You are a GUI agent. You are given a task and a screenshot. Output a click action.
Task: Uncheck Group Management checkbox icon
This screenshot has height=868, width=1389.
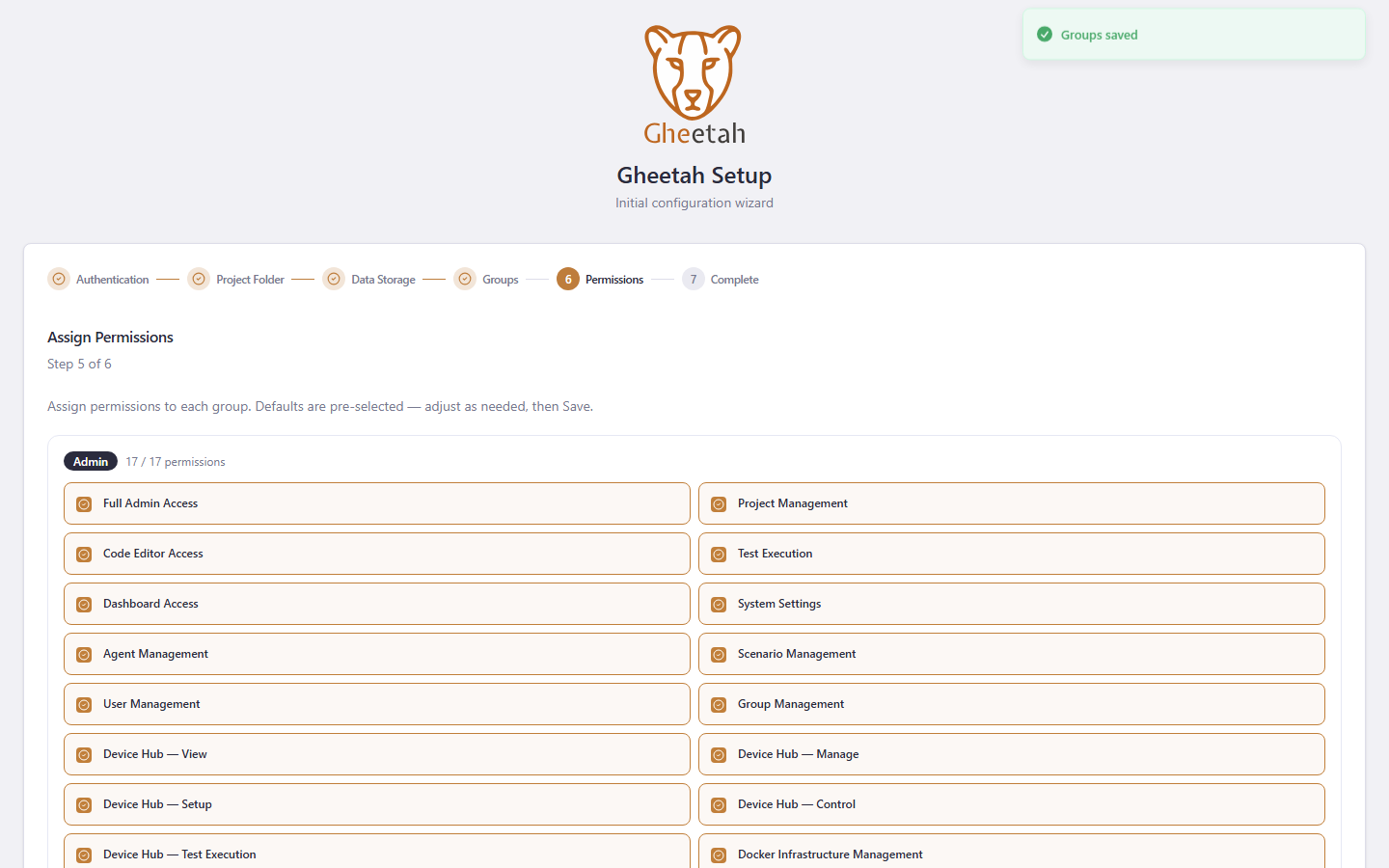coord(719,704)
